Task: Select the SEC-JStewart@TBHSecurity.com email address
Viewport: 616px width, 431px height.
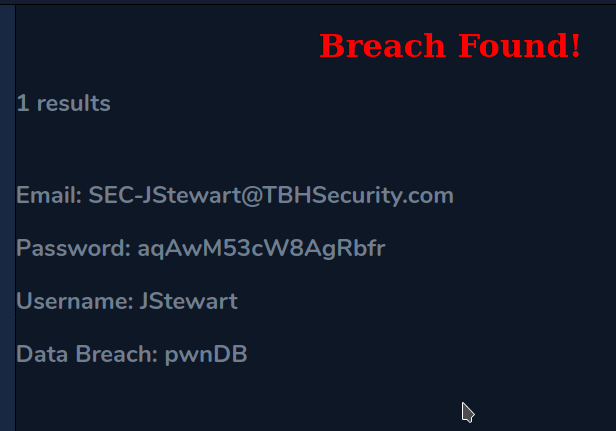Action: 271,196
